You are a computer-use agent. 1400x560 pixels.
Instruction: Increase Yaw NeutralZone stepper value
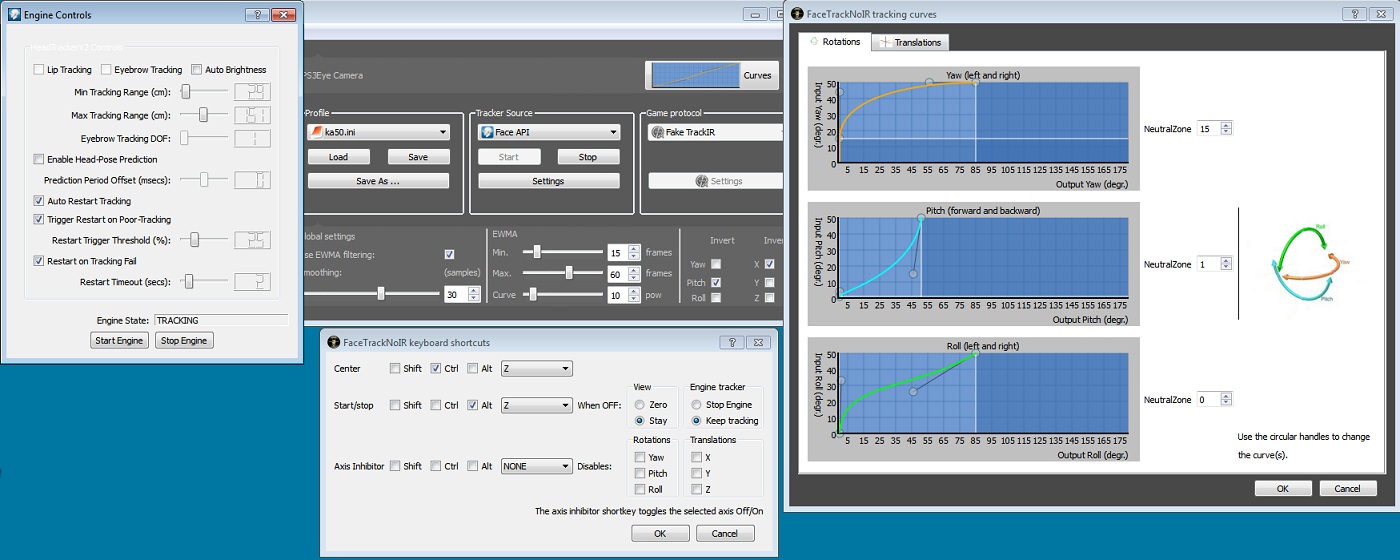(1227, 125)
